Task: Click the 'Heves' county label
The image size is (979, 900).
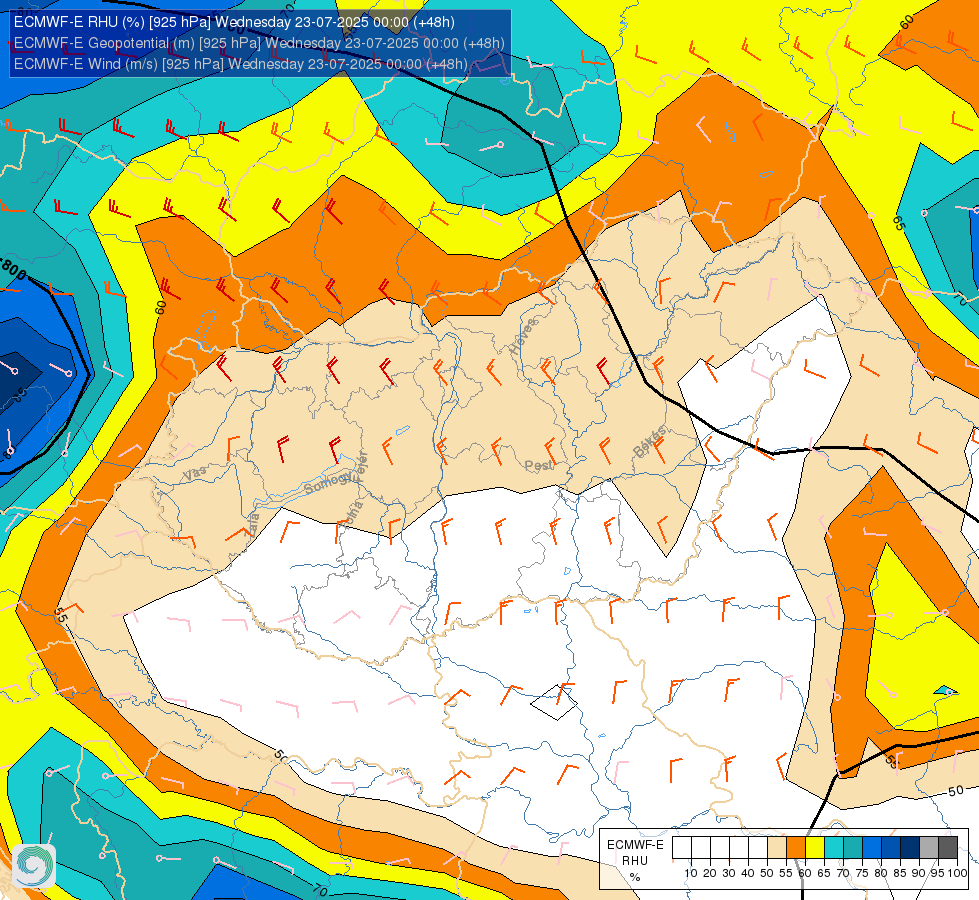Action: (523, 336)
